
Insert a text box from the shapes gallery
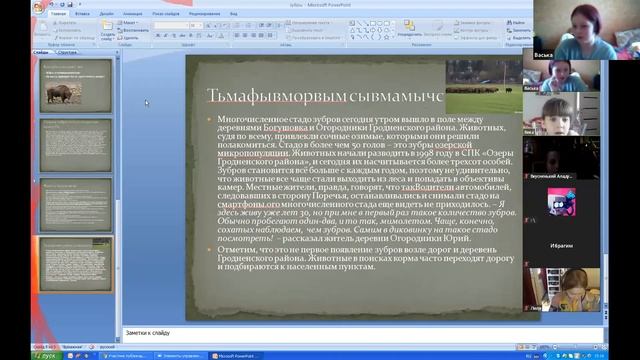352,23
